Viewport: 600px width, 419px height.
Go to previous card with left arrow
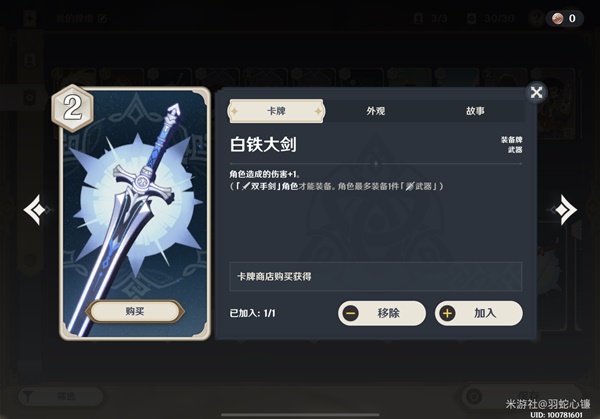tap(36, 210)
